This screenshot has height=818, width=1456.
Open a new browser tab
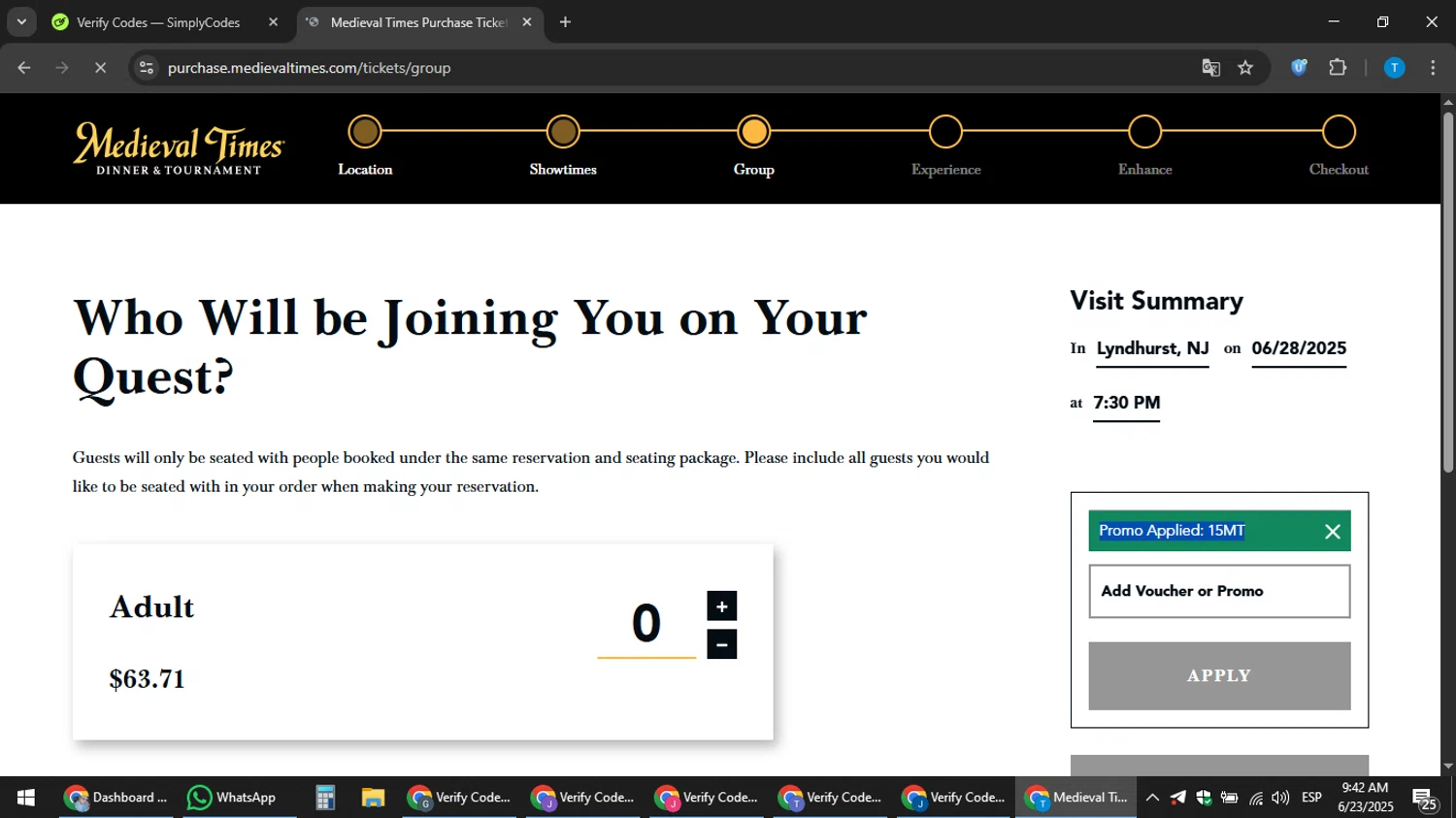coord(565,22)
